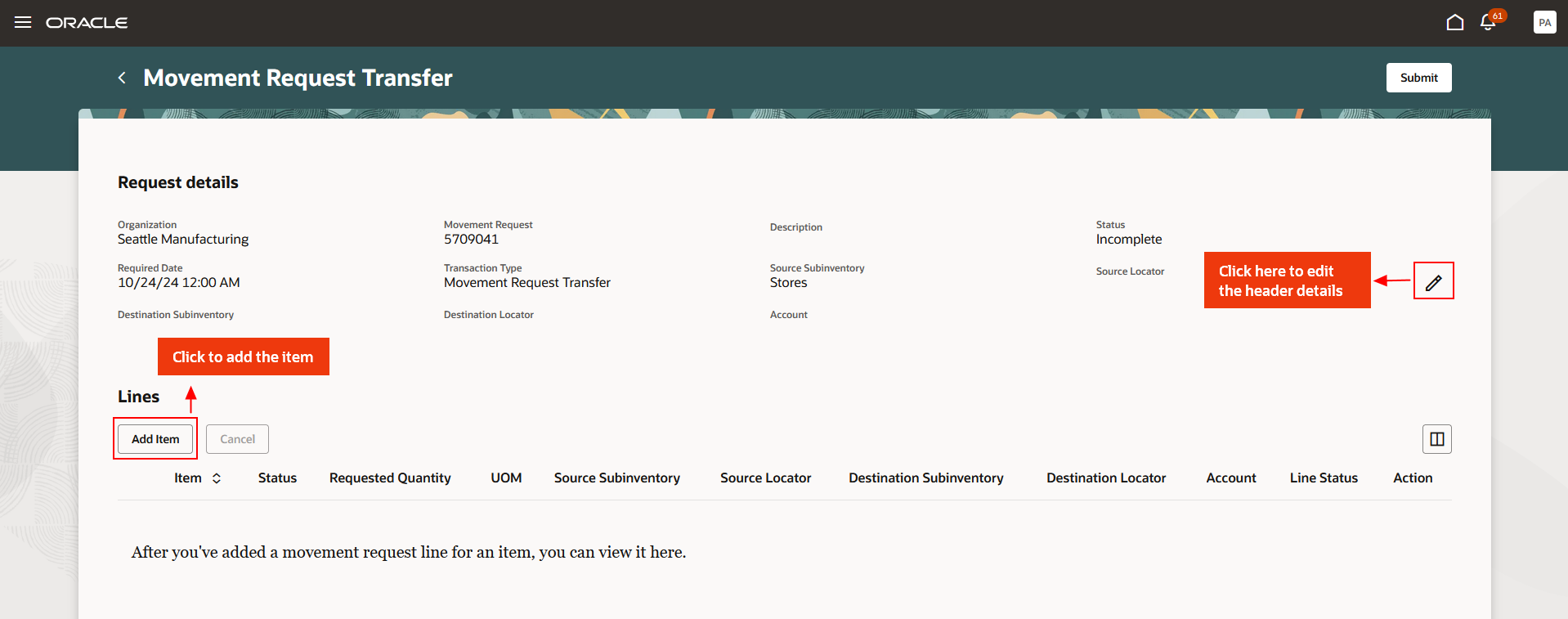This screenshot has height=619, width=1568.
Task: Click the Destination Subinventory column header
Action: [x=926, y=478]
